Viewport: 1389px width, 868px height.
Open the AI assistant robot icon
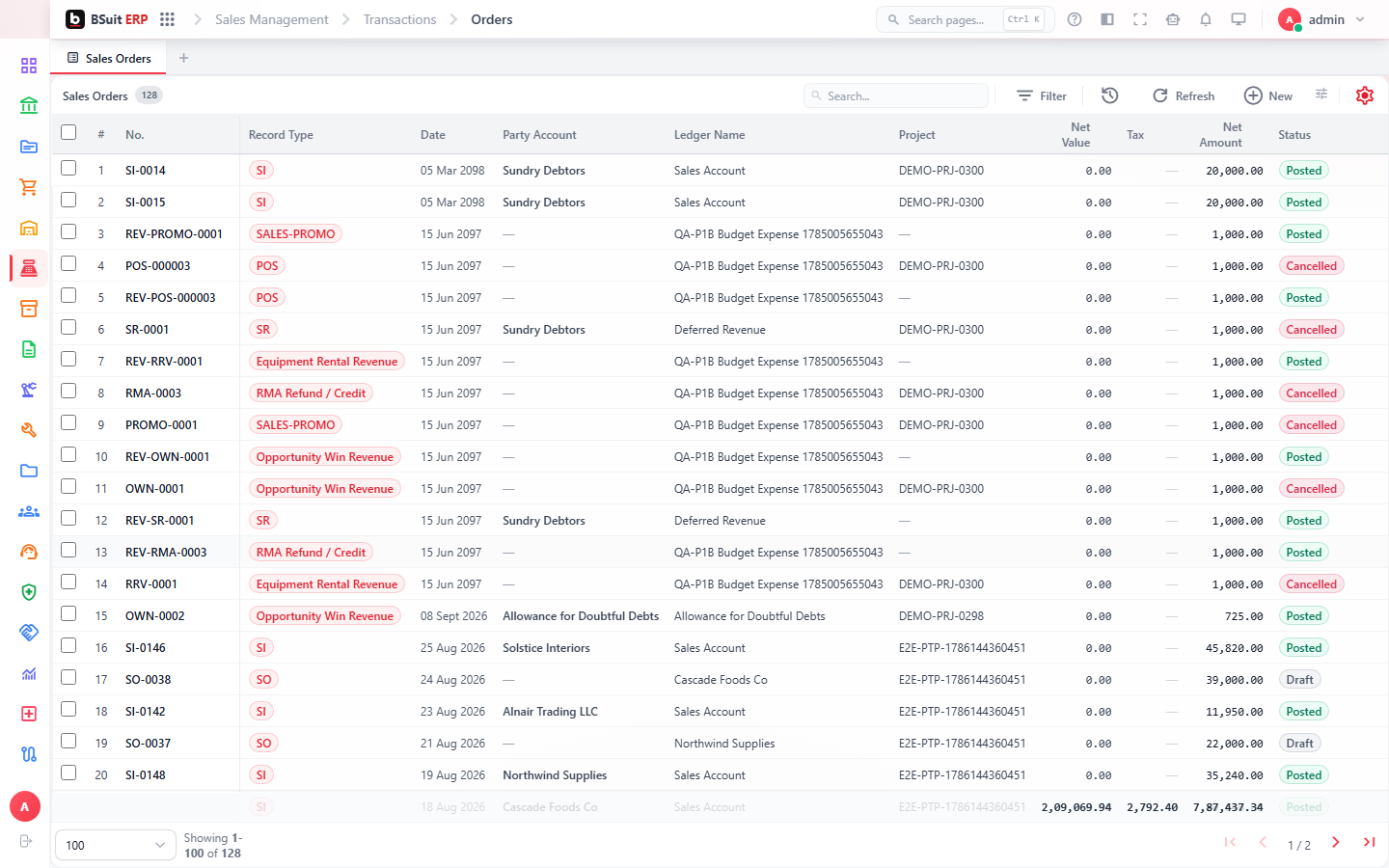click(x=1173, y=19)
